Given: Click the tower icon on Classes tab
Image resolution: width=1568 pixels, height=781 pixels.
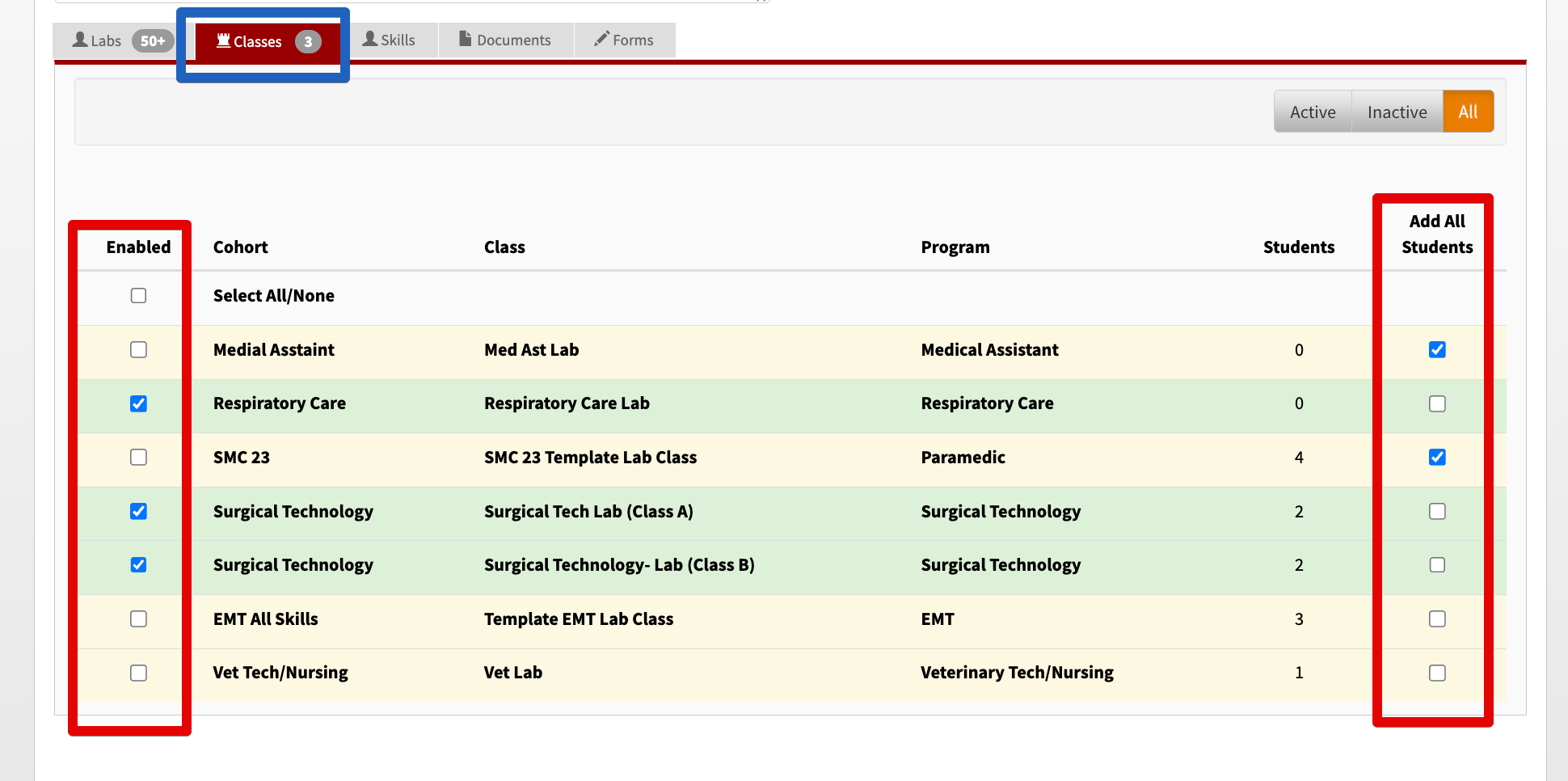Looking at the screenshot, I should (224, 40).
